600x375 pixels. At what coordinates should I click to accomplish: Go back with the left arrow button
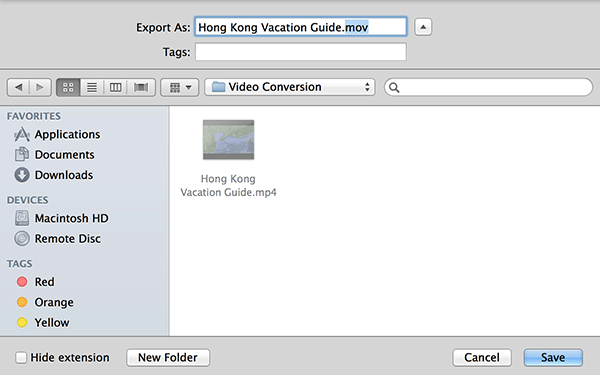click(x=18, y=87)
